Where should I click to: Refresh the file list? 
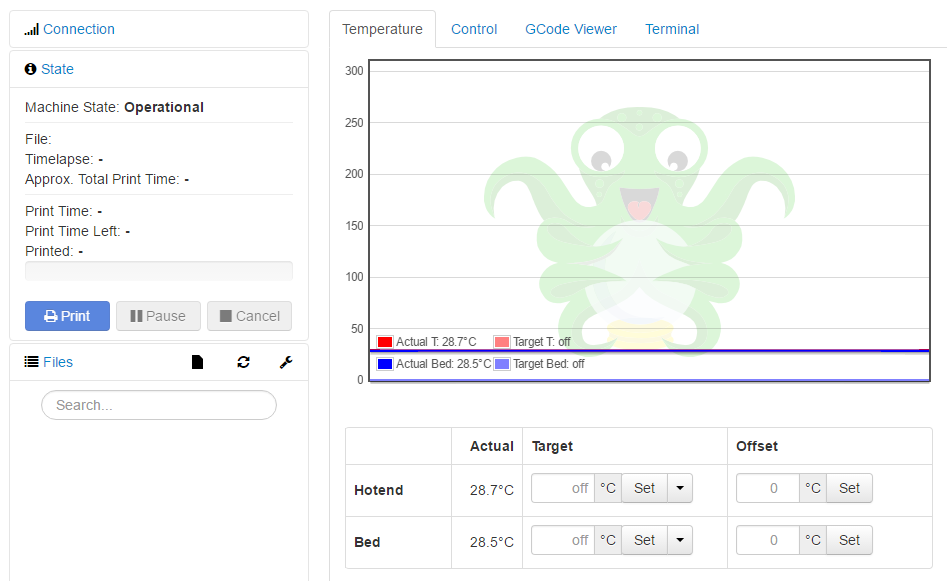tap(243, 362)
